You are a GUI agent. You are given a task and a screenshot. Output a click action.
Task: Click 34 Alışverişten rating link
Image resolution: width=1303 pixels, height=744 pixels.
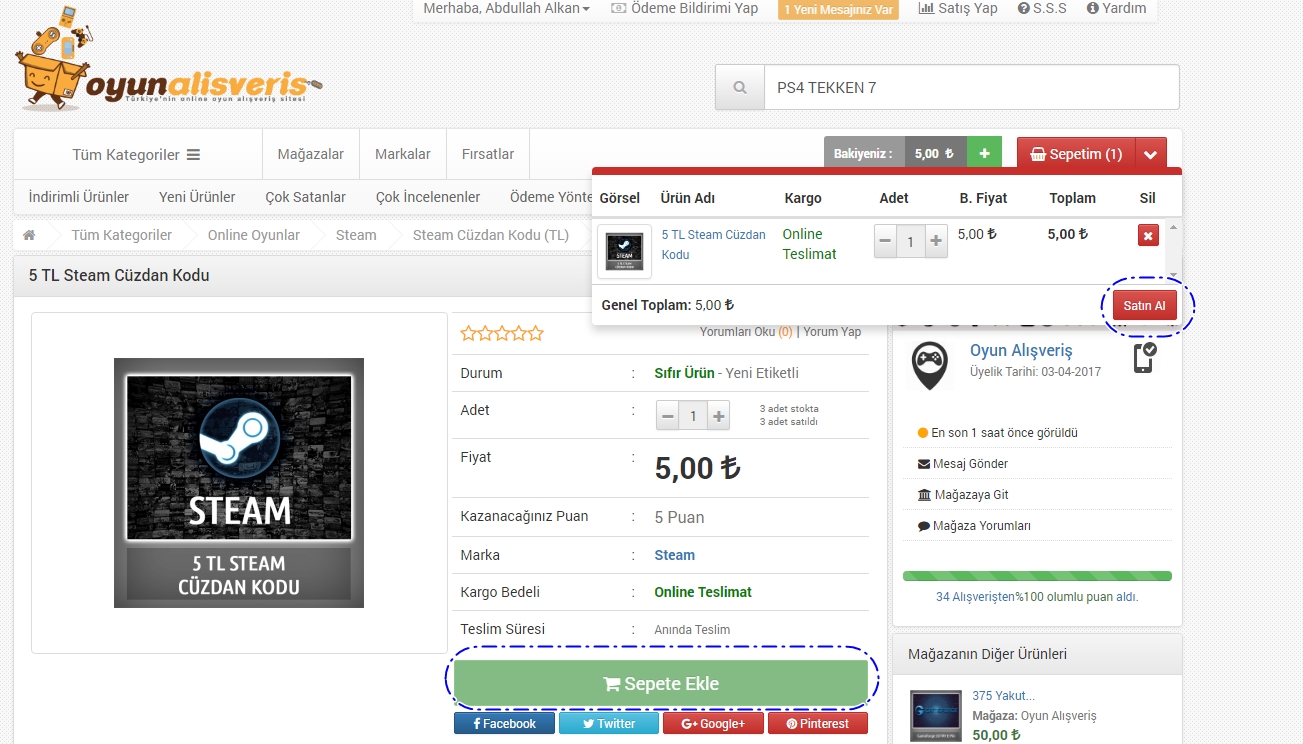tap(975, 597)
